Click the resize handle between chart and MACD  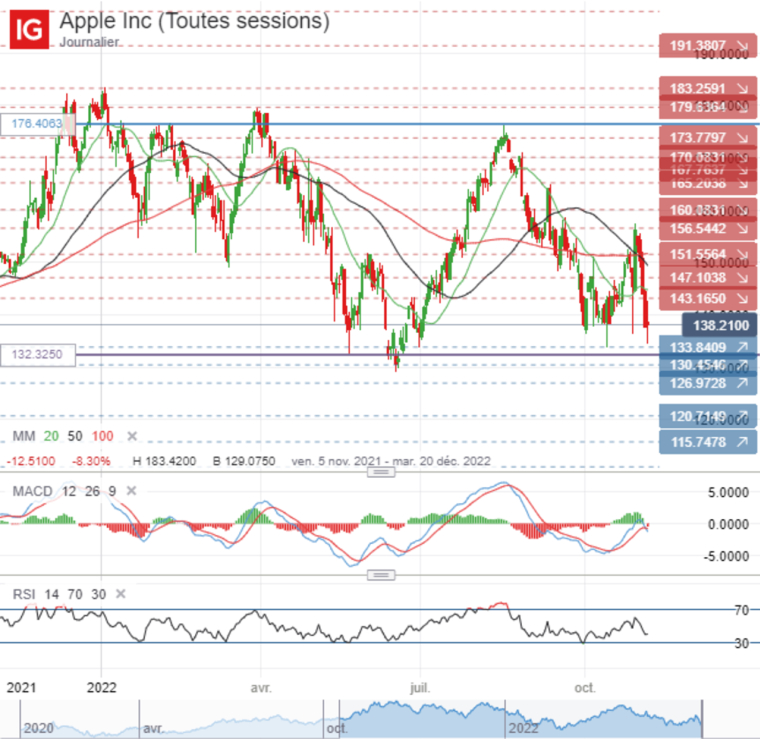click(x=381, y=472)
